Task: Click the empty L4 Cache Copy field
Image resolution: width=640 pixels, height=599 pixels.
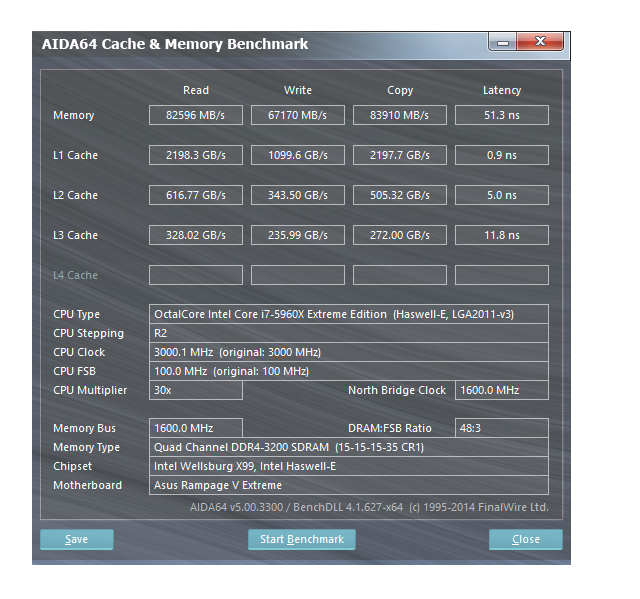Action: point(400,275)
